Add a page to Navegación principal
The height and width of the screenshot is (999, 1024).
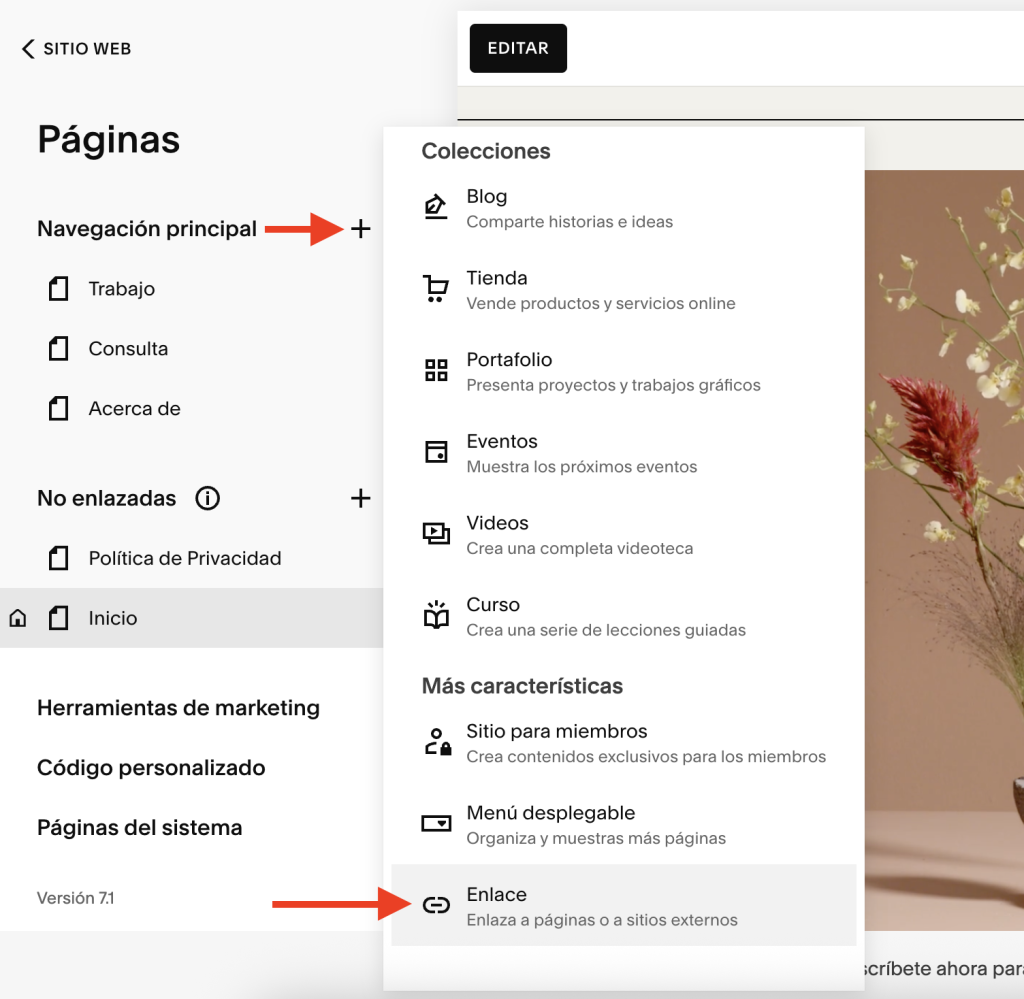[360, 229]
